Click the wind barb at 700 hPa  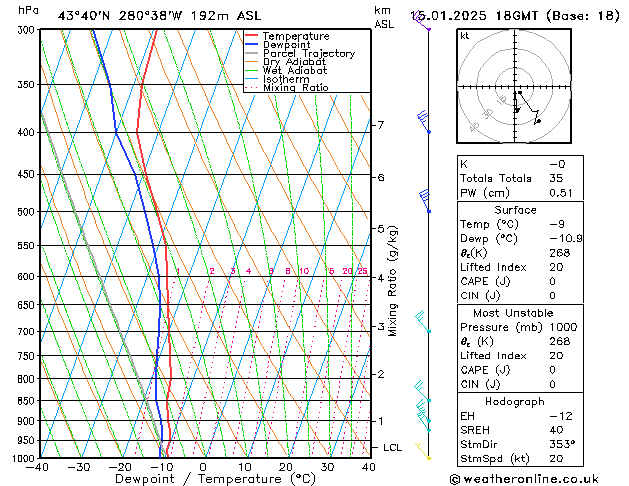pos(423,322)
